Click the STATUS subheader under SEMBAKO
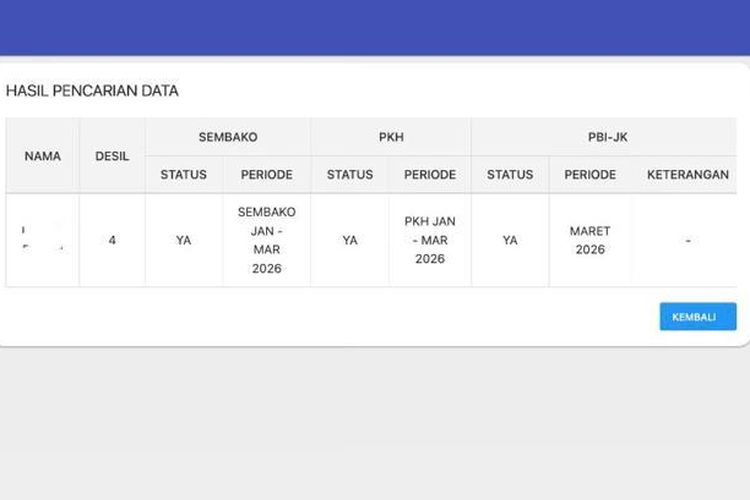The height and width of the screenshot is (500, 750). 184,174
